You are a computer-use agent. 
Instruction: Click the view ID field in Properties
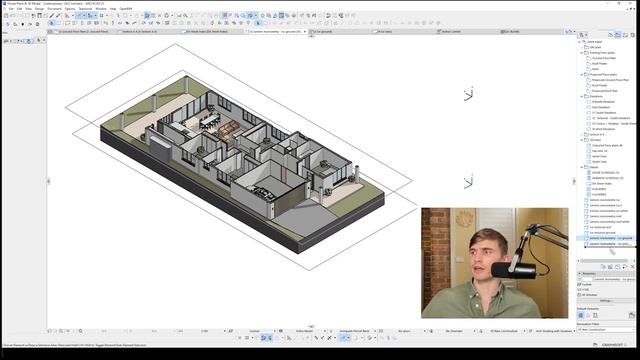pos(587,279)
